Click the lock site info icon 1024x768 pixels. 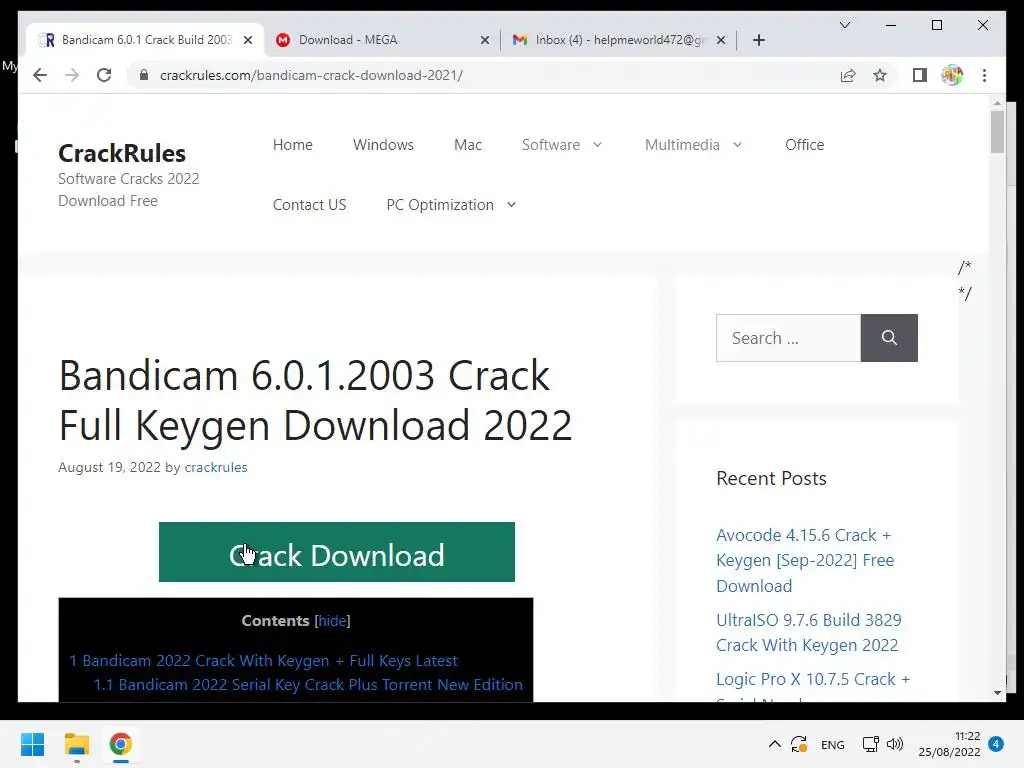pyautogui.click(x=144, y=75)
